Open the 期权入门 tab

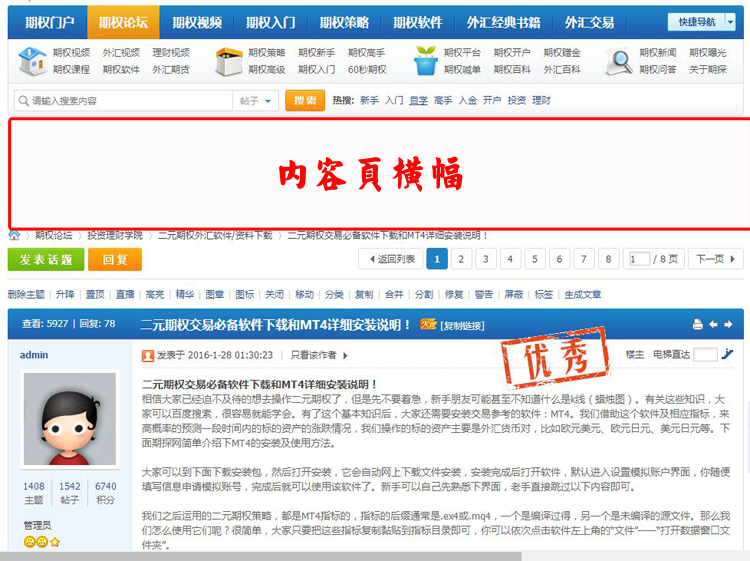271,22
